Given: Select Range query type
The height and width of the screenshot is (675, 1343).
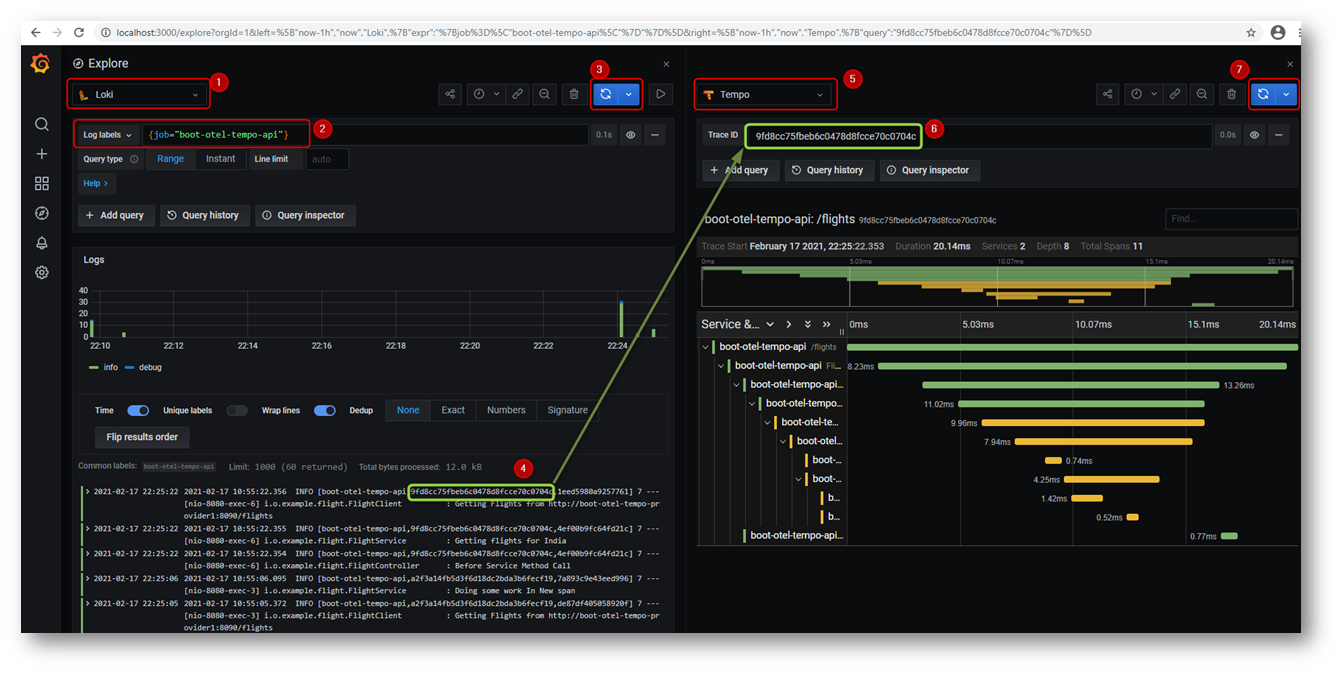Looking at the screenshot, I should coord(170,159).
